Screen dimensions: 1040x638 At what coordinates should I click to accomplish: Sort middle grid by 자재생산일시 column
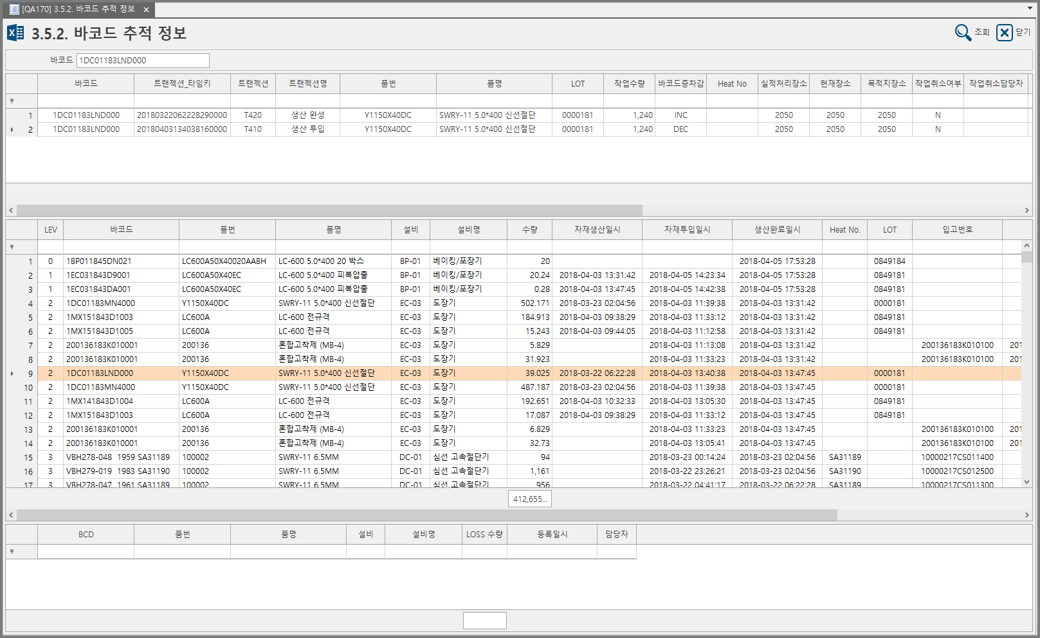(597, 230)
